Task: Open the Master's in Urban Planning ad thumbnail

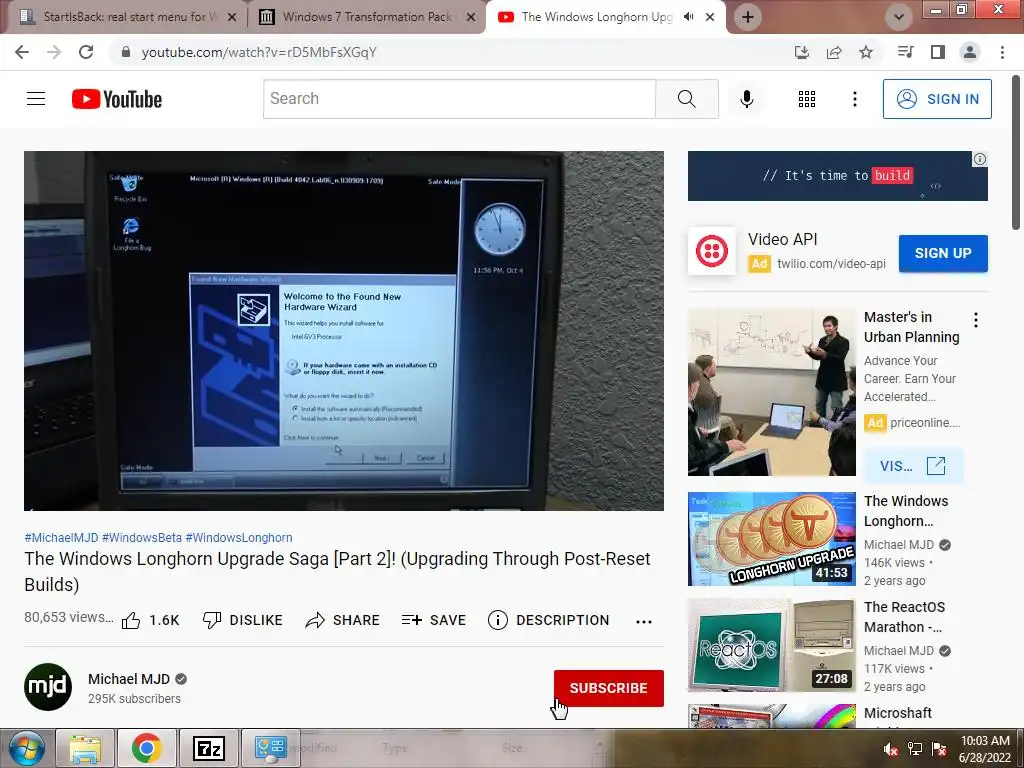Action: [x=771, y=392]
